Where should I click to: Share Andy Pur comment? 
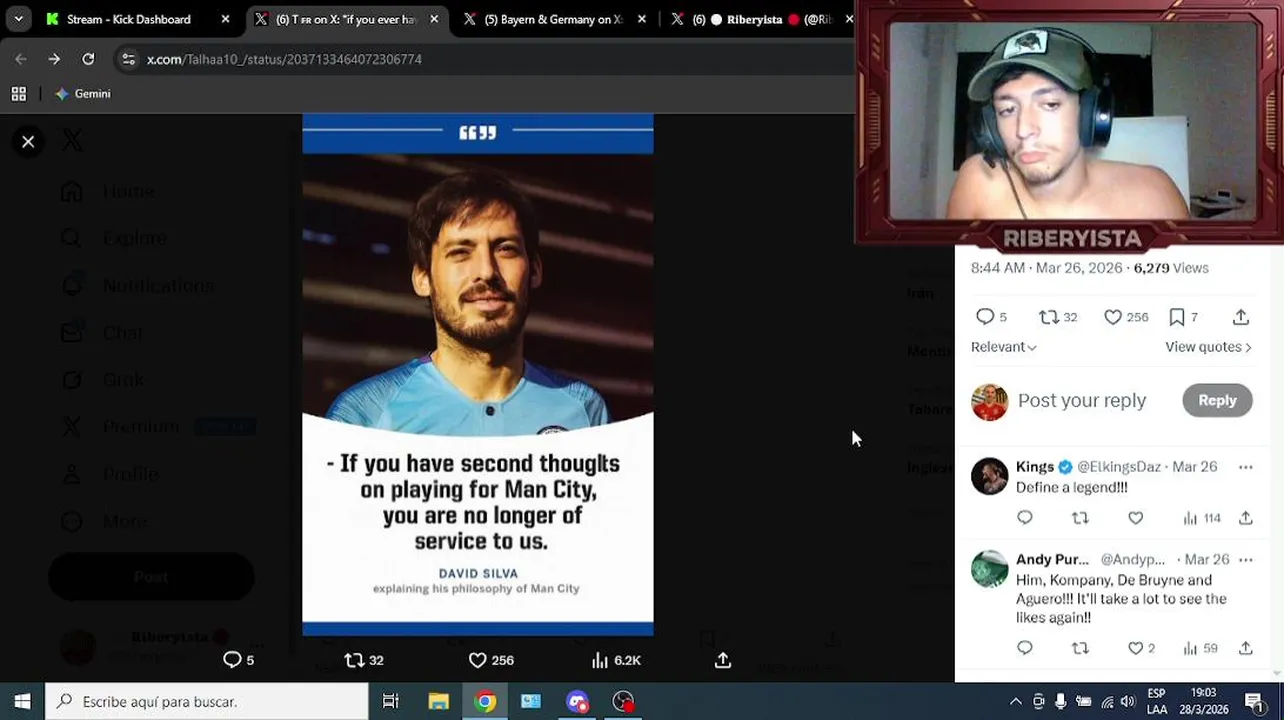coord(1246,649)
